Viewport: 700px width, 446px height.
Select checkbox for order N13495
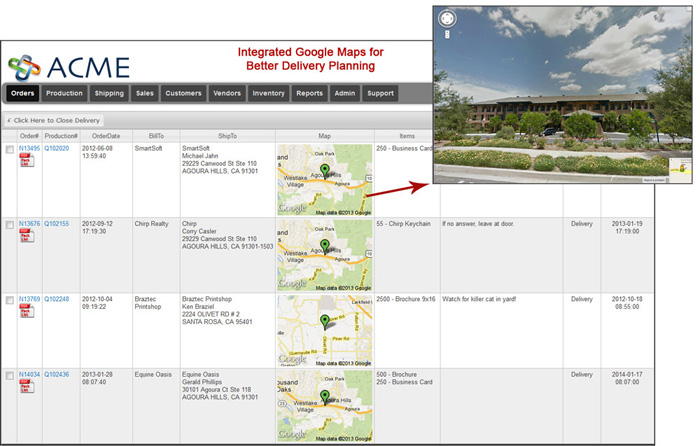point(9,150)
